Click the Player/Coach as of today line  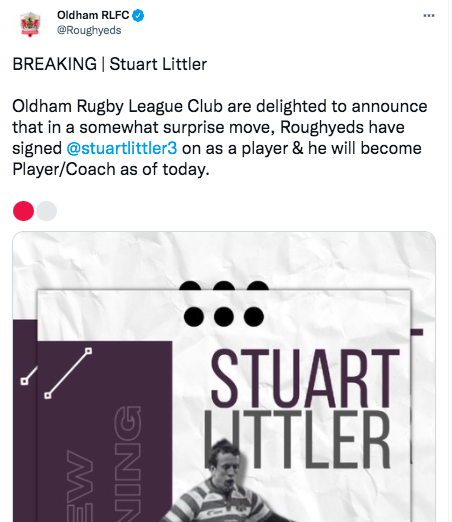point(111,169)
